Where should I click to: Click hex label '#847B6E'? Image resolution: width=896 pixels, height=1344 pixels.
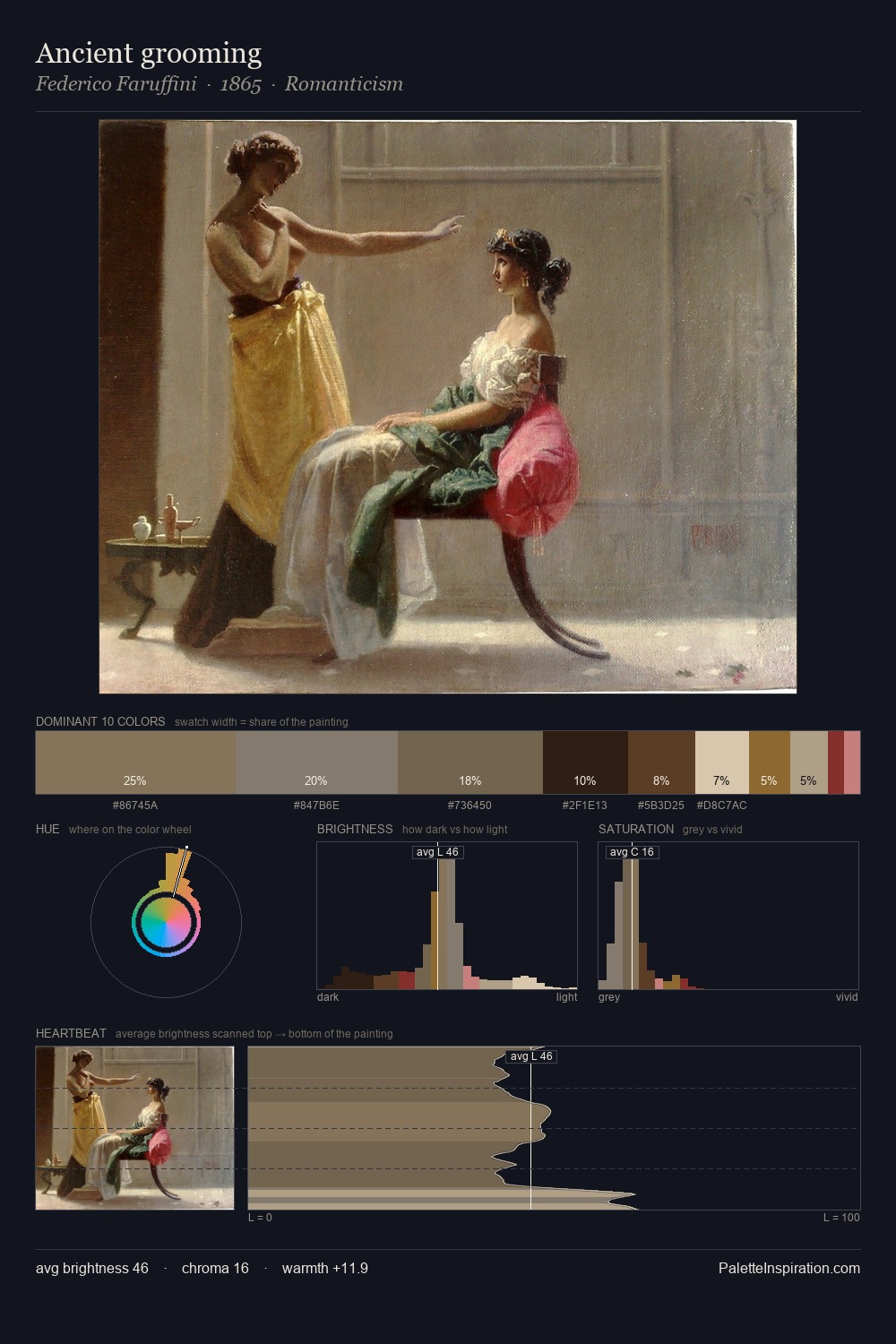(x=316, y=805)
